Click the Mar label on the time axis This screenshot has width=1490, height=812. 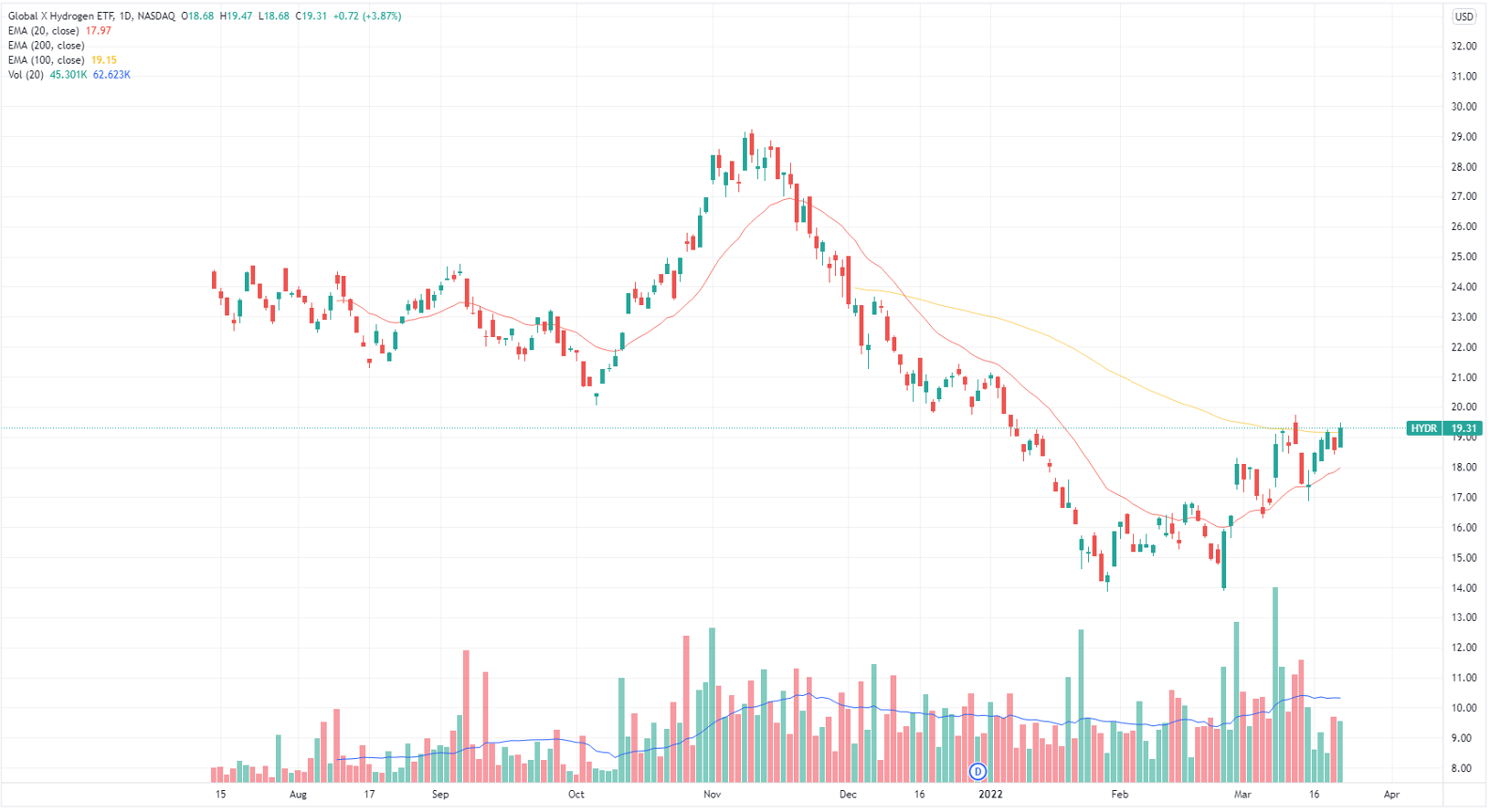(x=1242, y=795)
